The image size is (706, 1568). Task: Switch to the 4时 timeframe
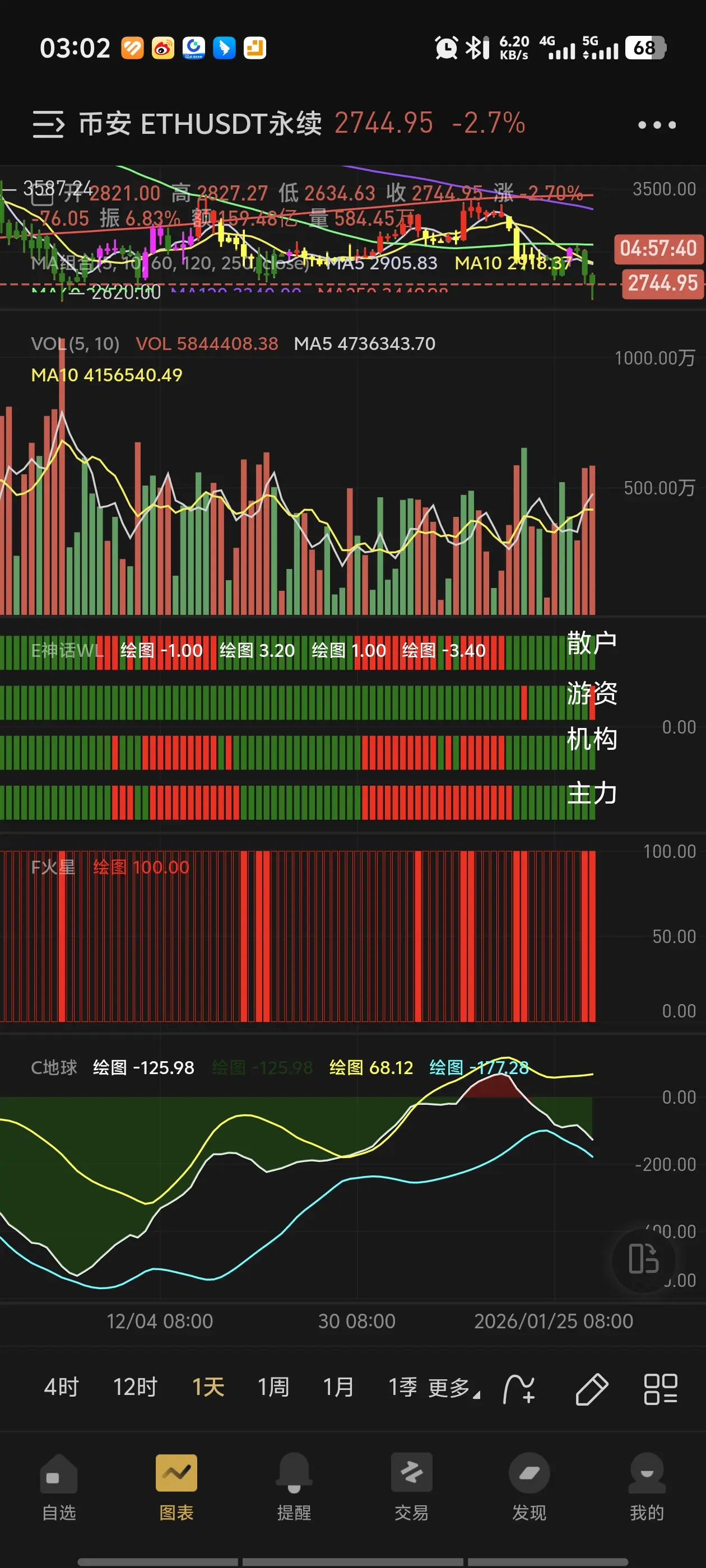point(62,1387)
